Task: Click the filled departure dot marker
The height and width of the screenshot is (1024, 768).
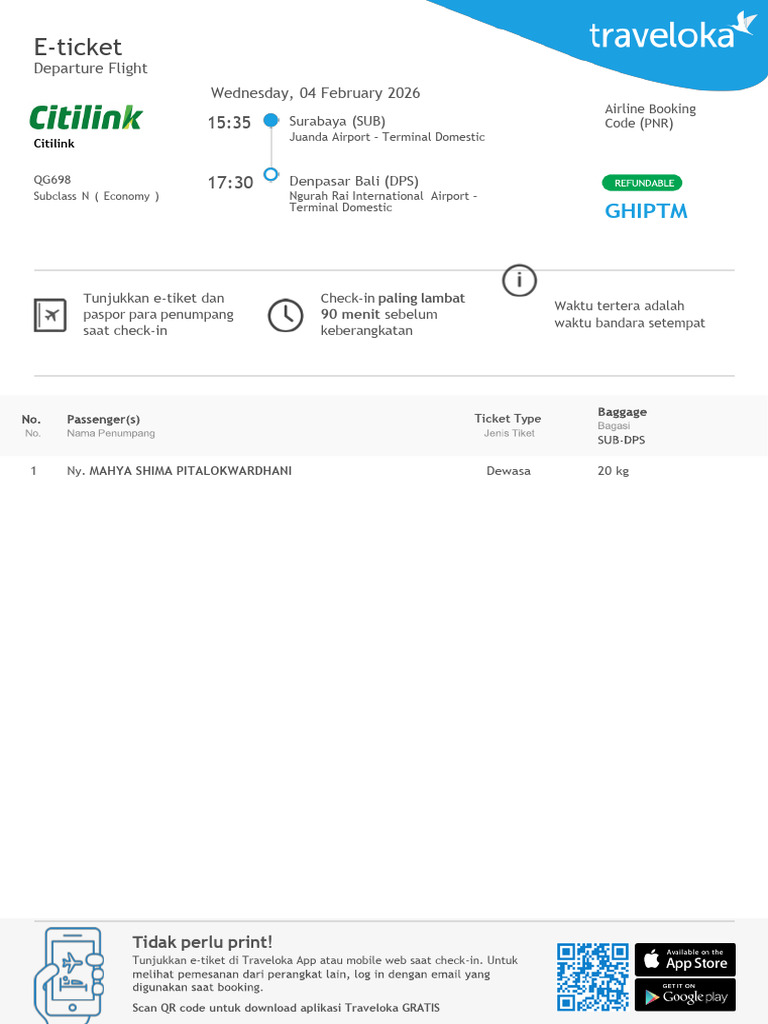Action: 271,121
